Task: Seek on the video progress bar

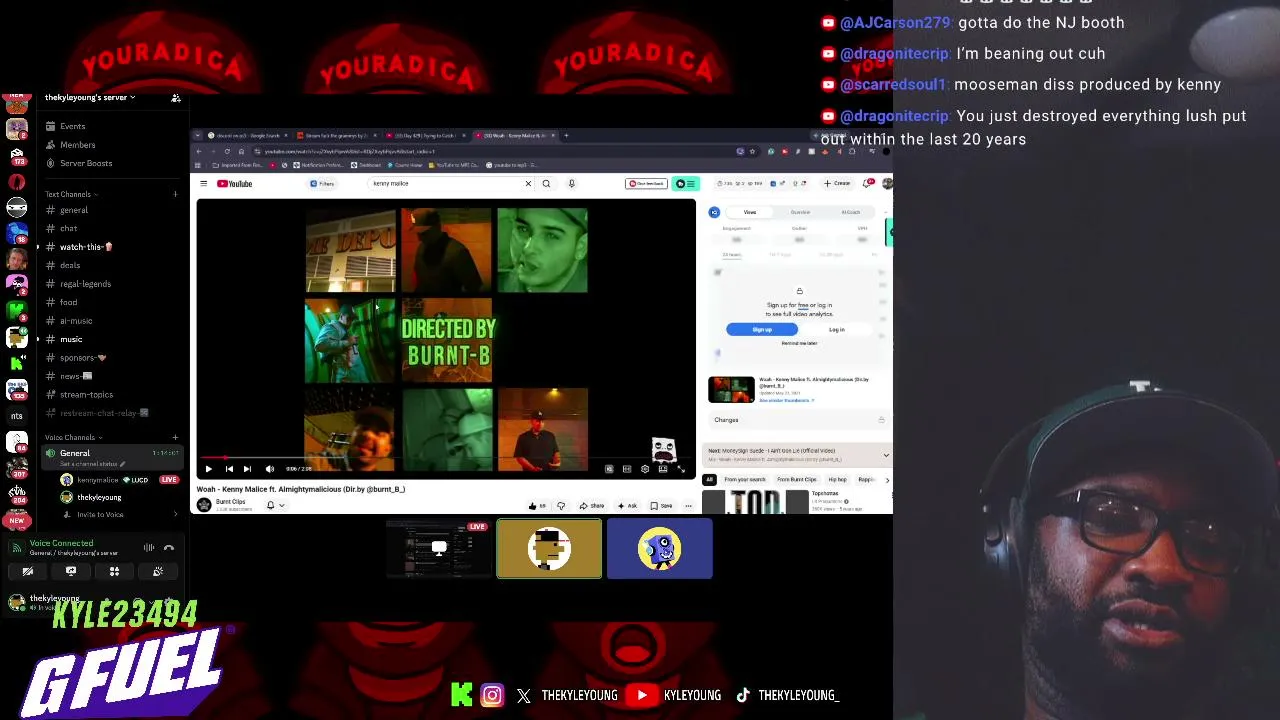Action: (445, 458)
